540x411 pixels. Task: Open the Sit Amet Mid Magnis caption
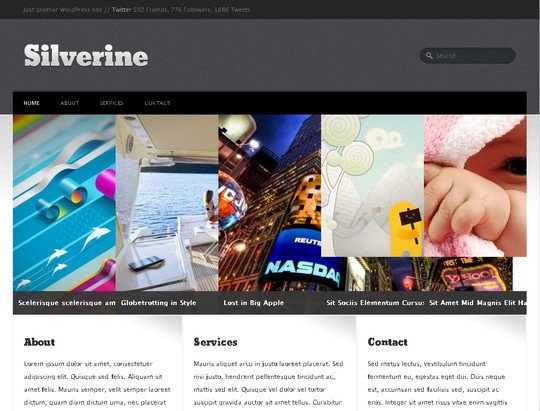pyautogui.click(x=478, y=303)
